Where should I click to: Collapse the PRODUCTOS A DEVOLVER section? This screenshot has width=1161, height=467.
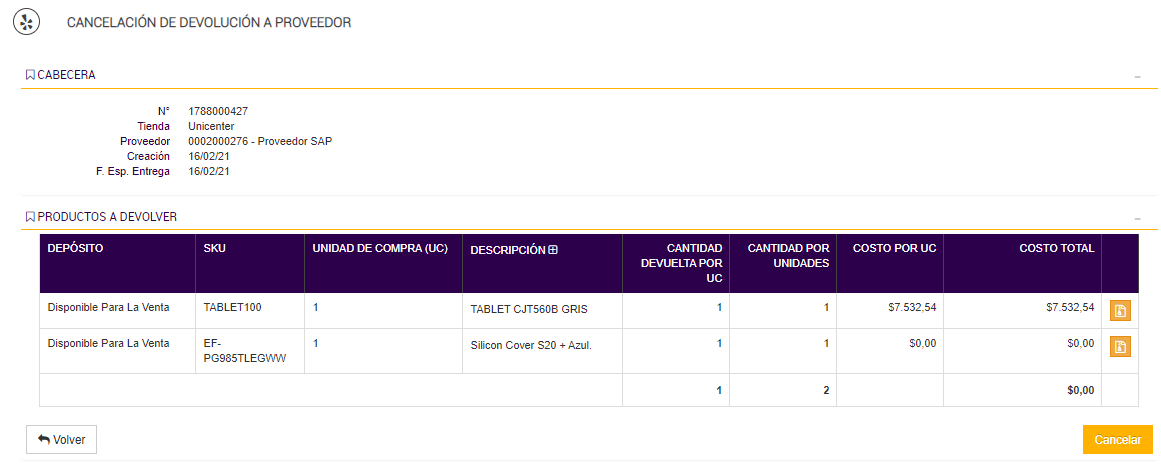(1137, 218)
